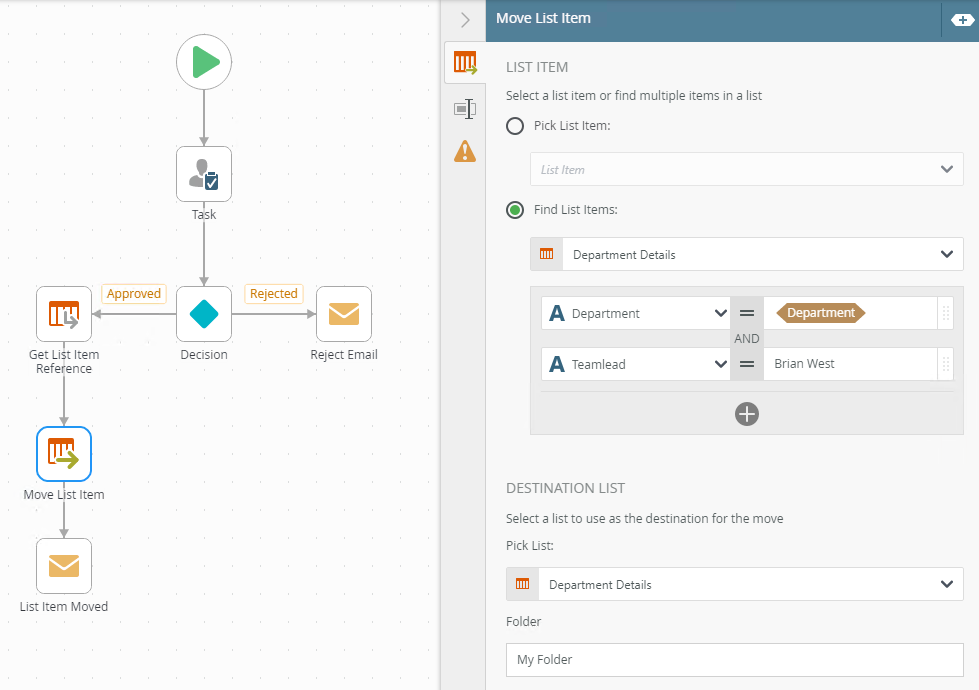Open the properties tab with cursor icon

point(465,108)
